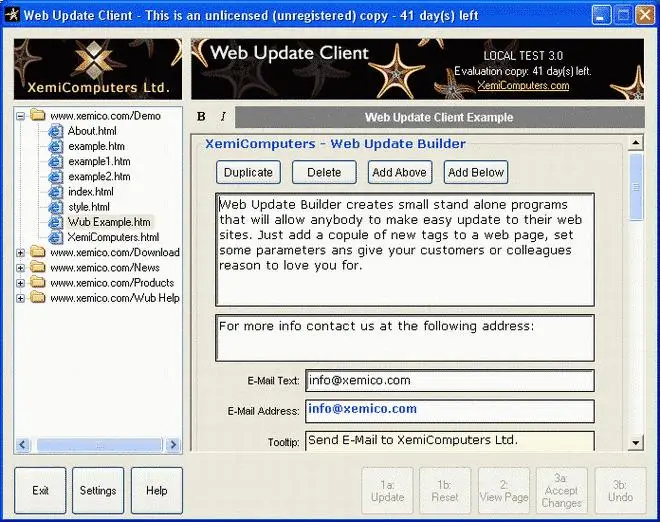Screen dimensions: 660x522
Task: Toggle the Bold formatting icon
Action: [201, 117]
